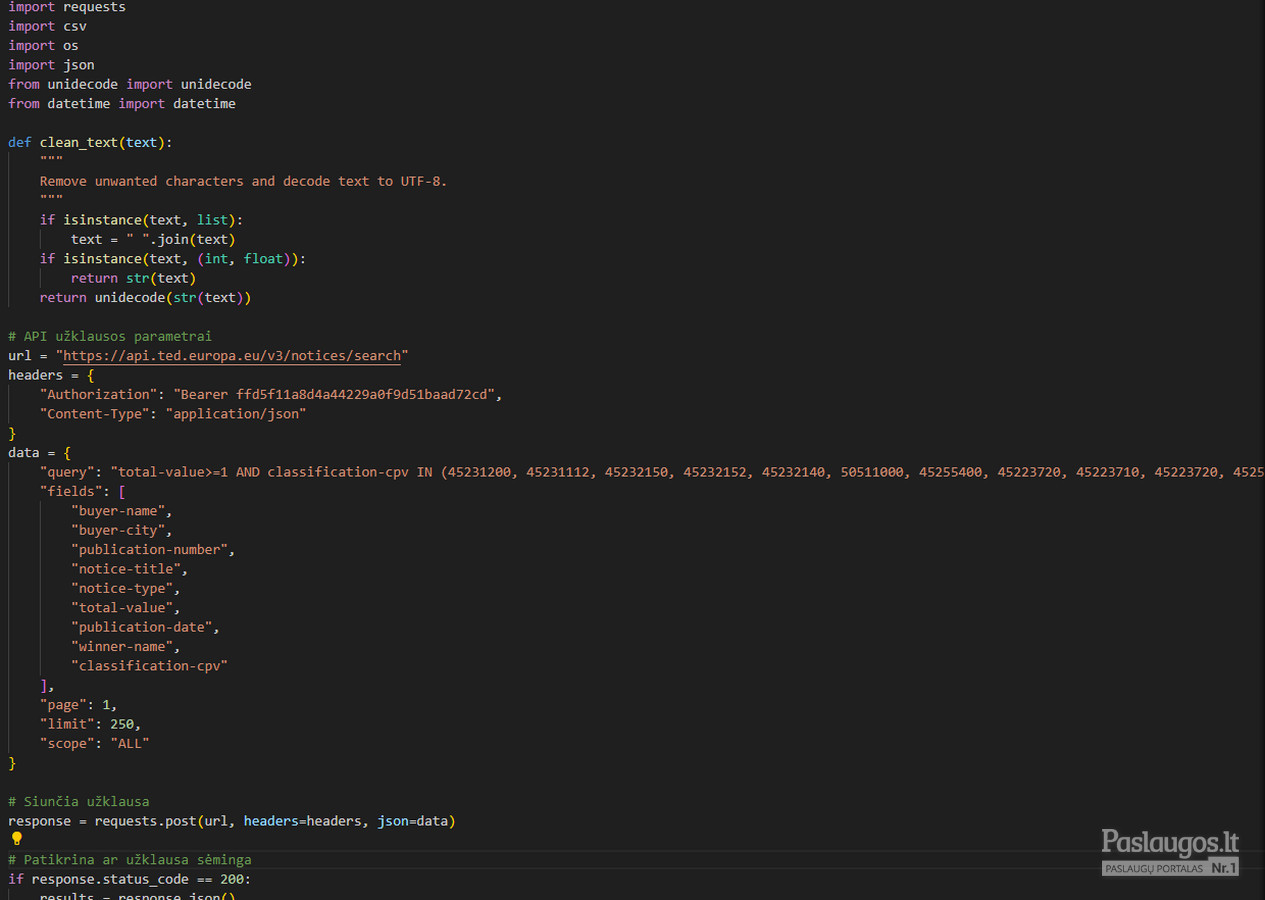Click 'if isinstance(text, (int, float)):' line
Screen dimensions: 1265x900
[x=173, y=259]
